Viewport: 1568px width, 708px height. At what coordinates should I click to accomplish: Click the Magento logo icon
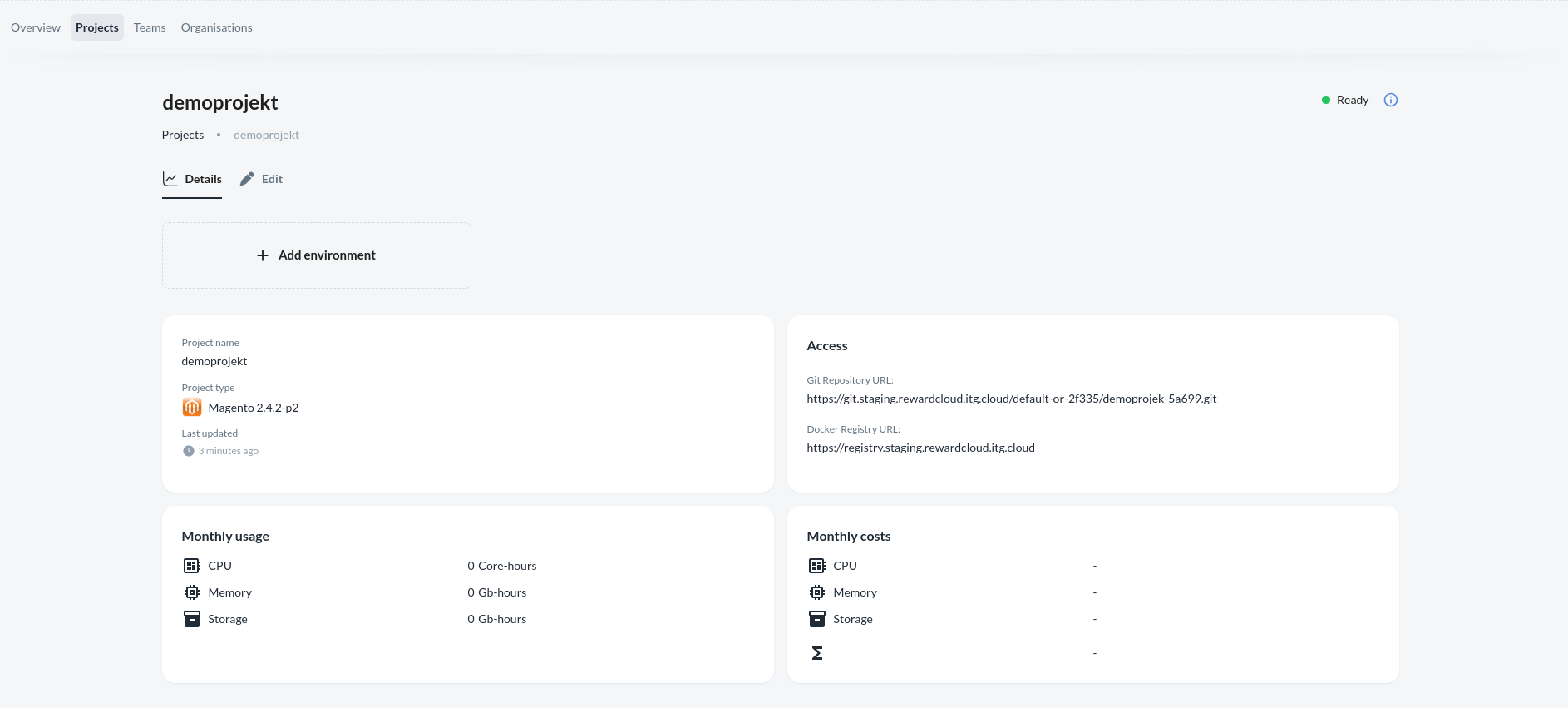[192, 408]
